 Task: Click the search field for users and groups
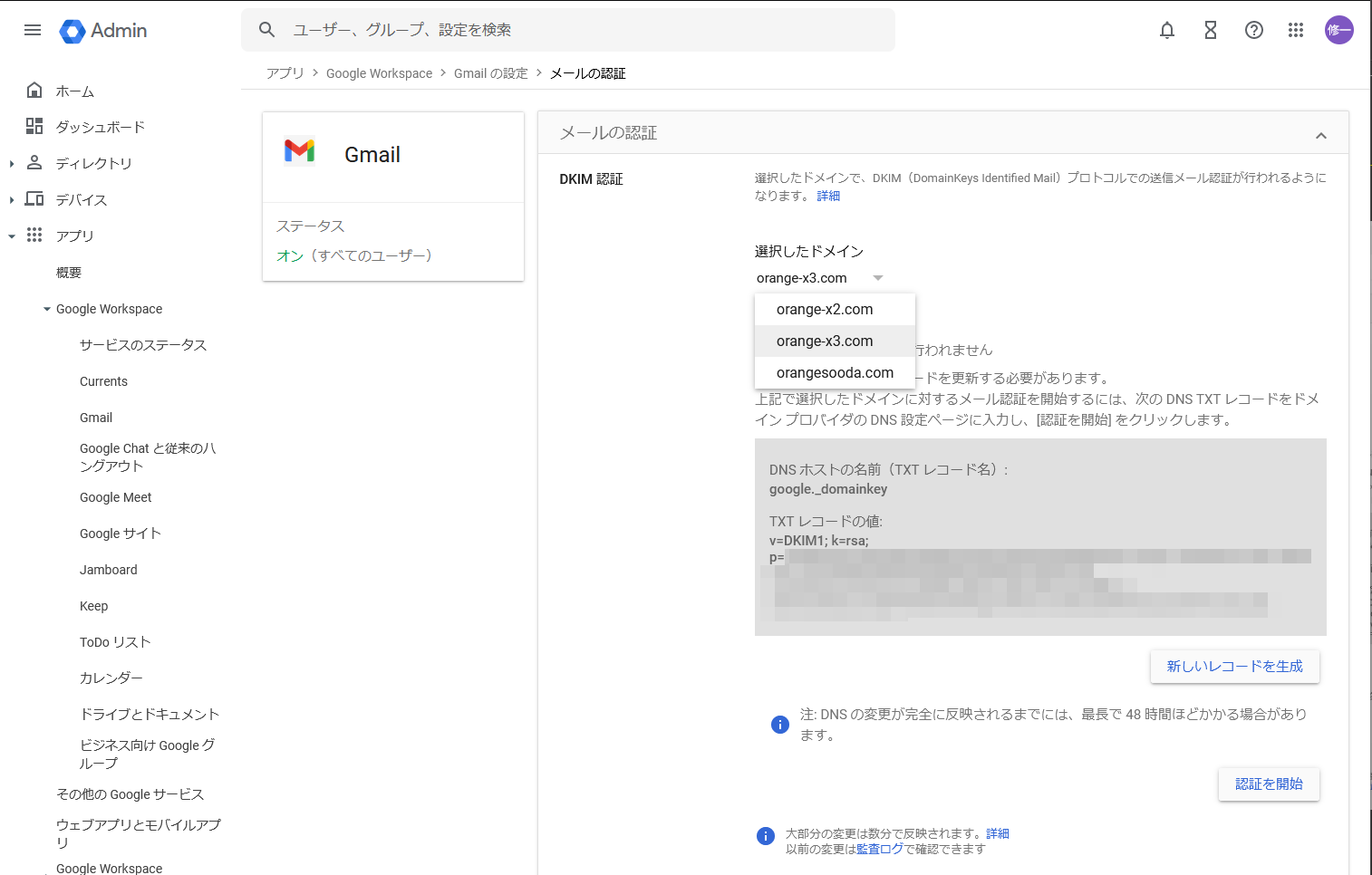point(580,30)
